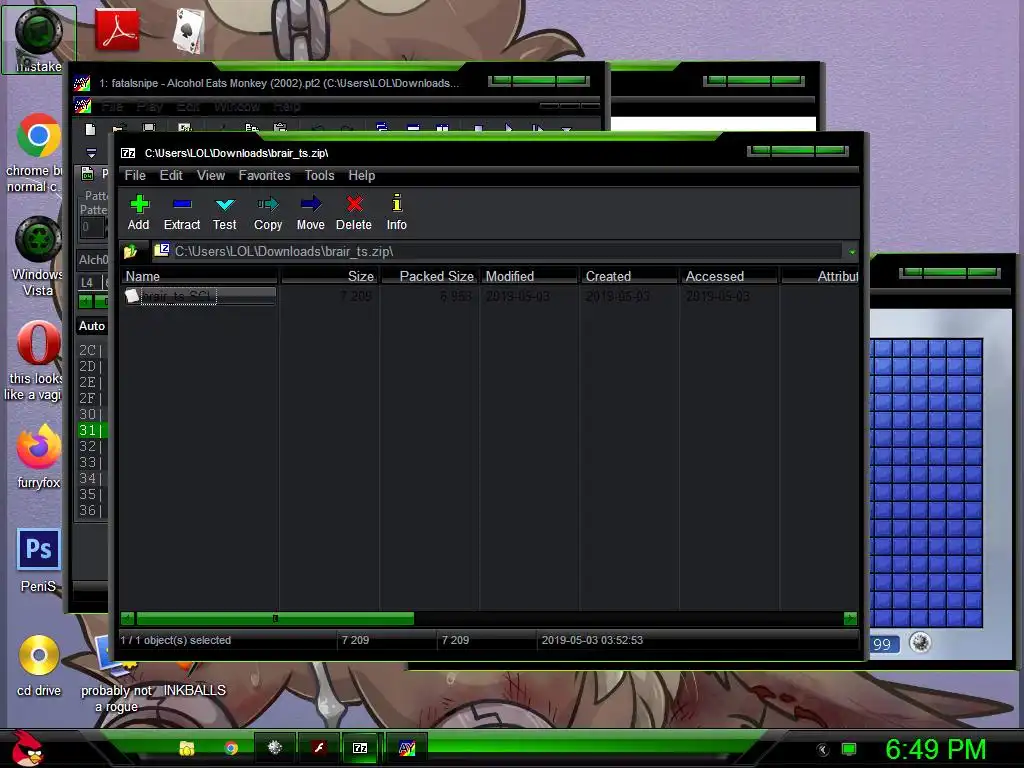Click pattern row 2C in tracker
This screenshot has height=768, width=1024.
pyautogui.click(x=91, y=350)
